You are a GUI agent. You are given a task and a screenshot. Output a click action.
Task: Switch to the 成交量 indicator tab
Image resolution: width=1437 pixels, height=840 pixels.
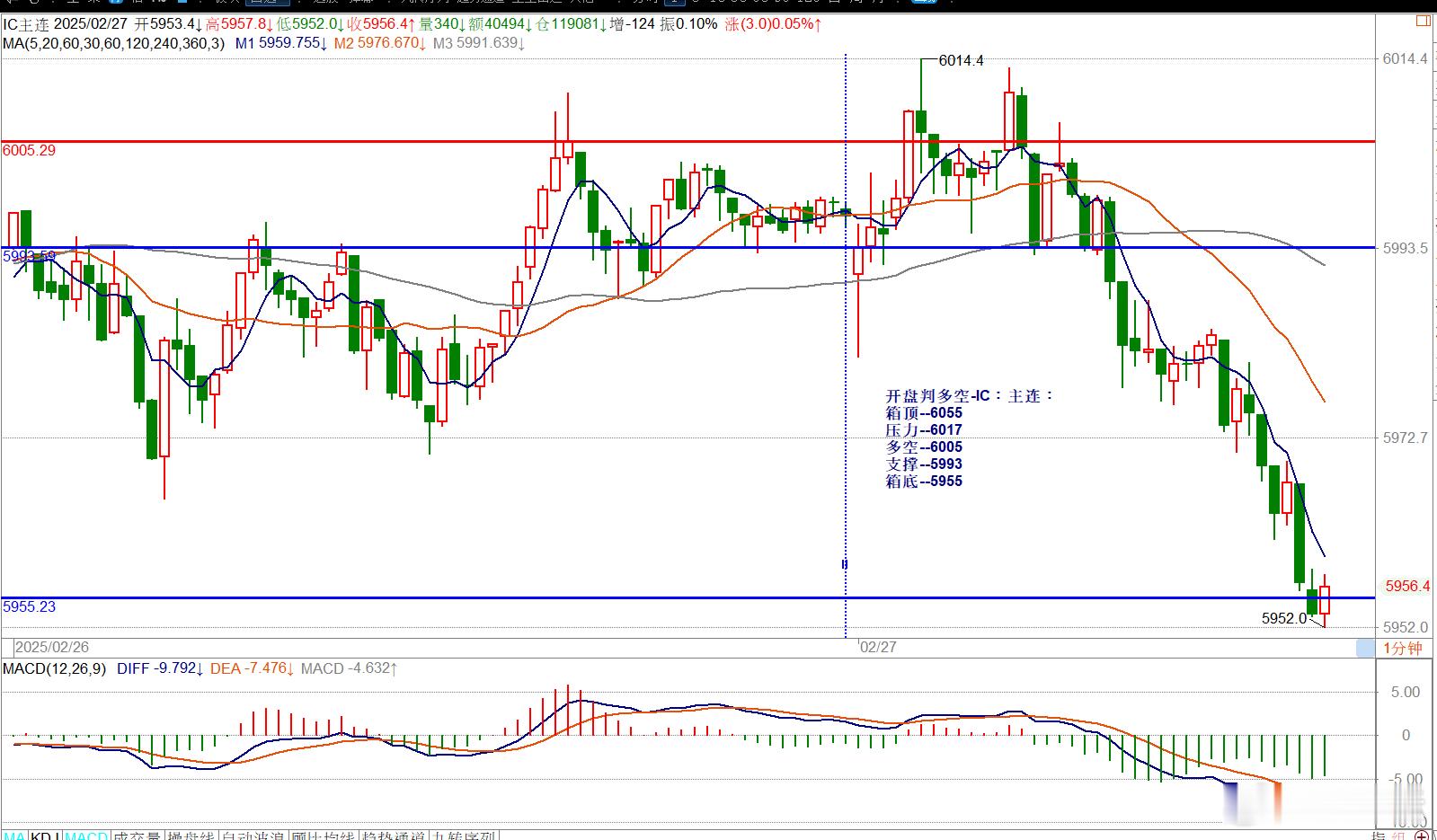click(137, 836)
